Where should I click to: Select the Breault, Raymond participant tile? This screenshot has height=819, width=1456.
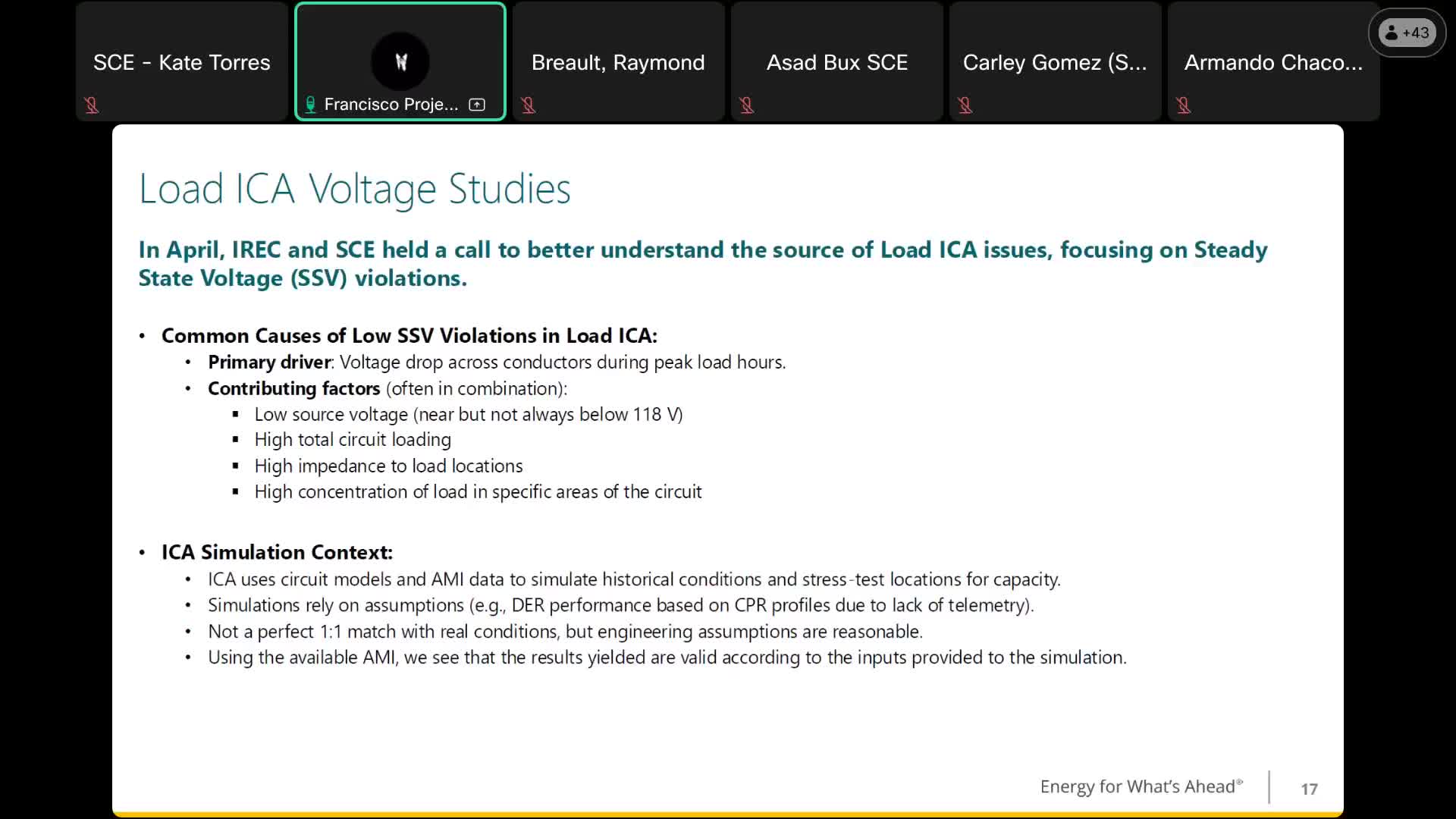coord(618,62)
